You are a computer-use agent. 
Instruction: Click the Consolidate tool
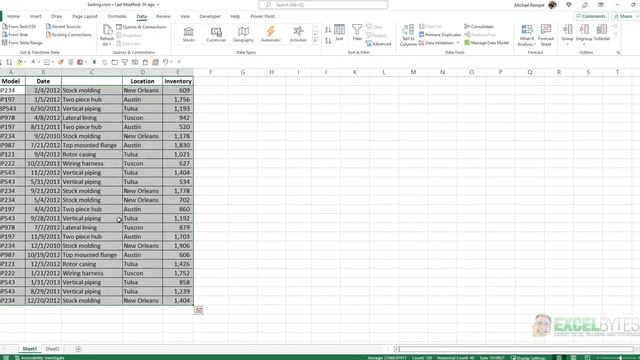pos(479,27)
